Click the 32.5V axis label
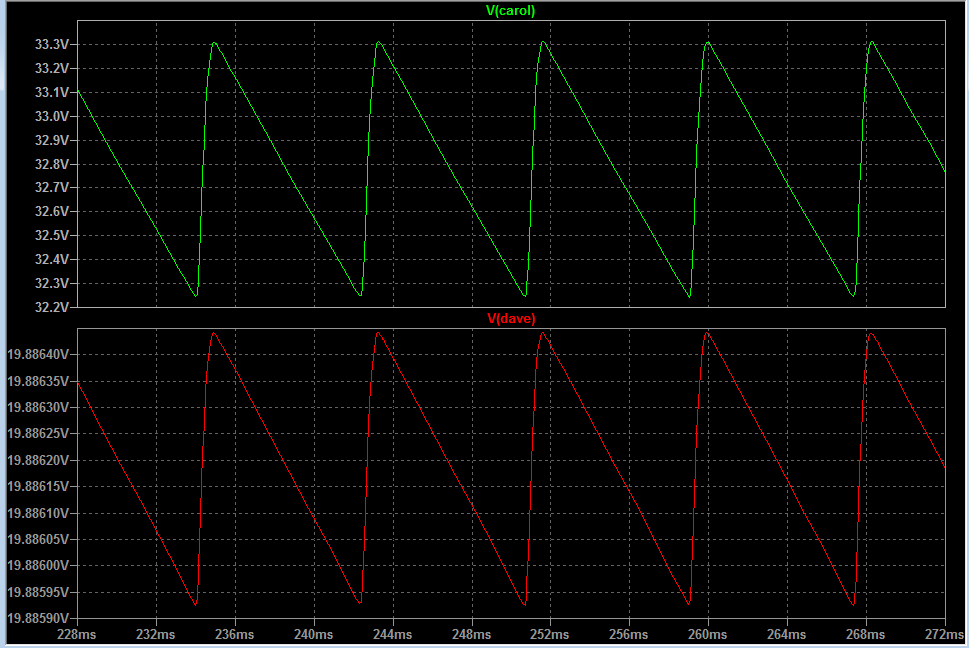The image size is (969, 648). point(52,236)
